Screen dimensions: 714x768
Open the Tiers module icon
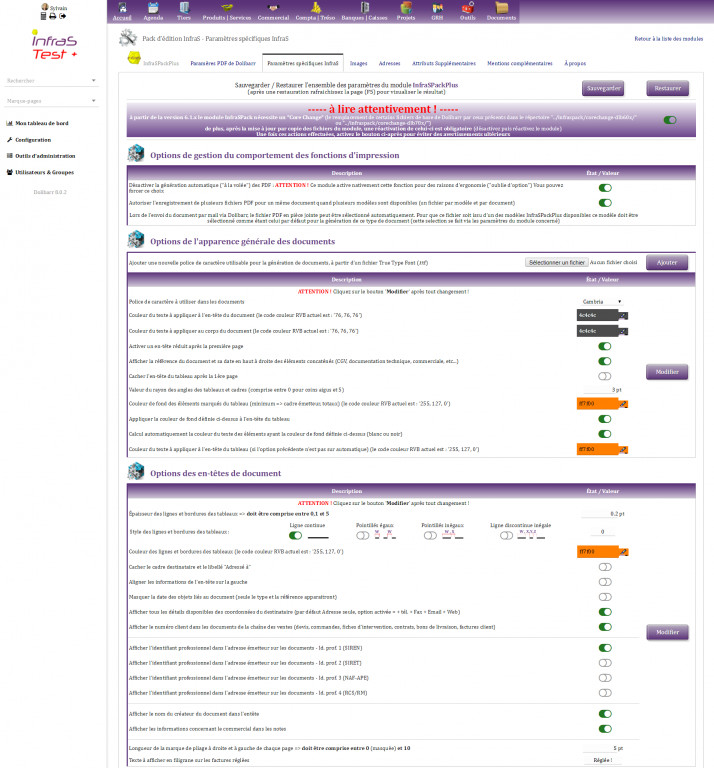[184, 8]
